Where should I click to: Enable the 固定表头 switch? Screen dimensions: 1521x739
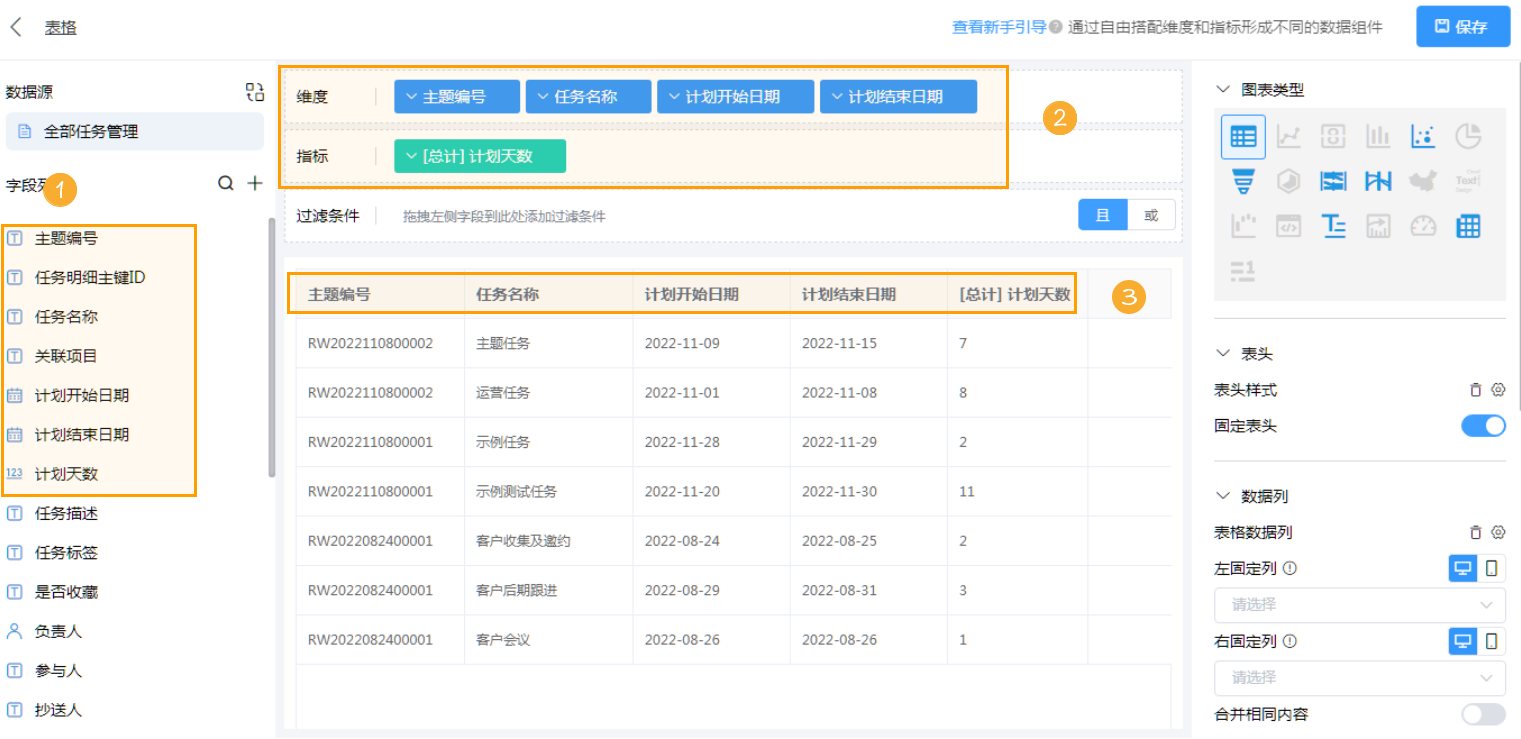point(1484,425)
